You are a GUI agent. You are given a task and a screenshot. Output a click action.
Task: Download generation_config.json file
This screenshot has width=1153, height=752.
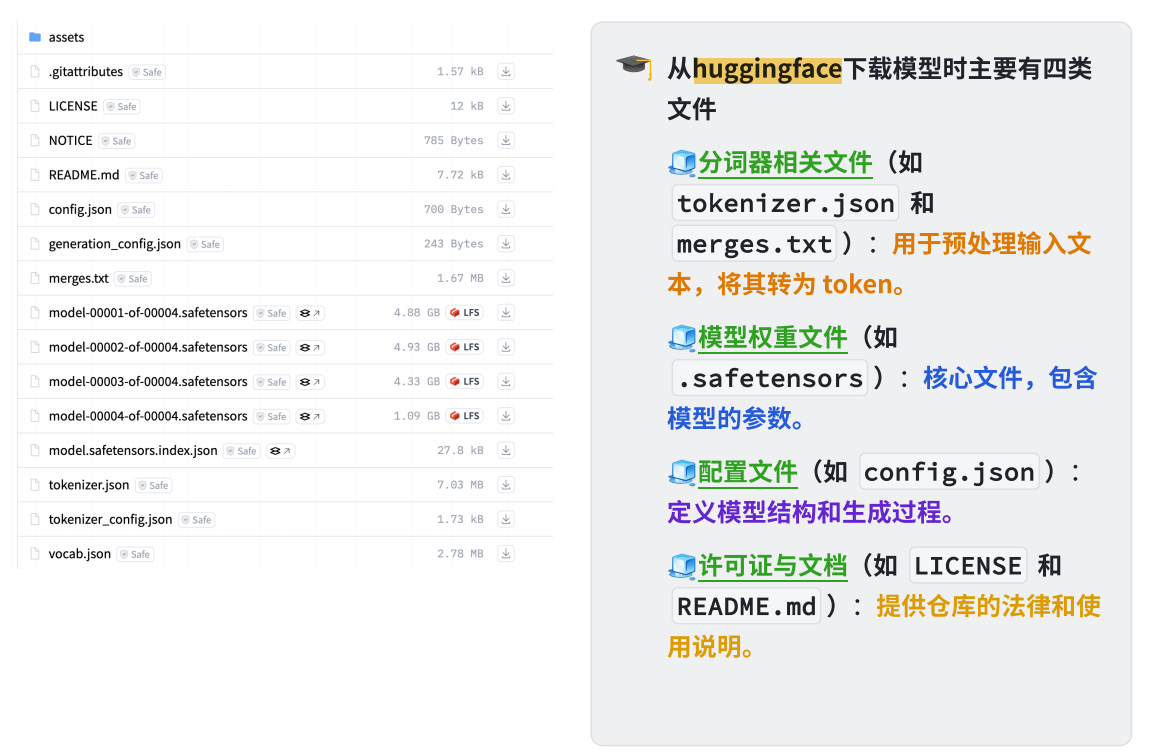point(506,243)
